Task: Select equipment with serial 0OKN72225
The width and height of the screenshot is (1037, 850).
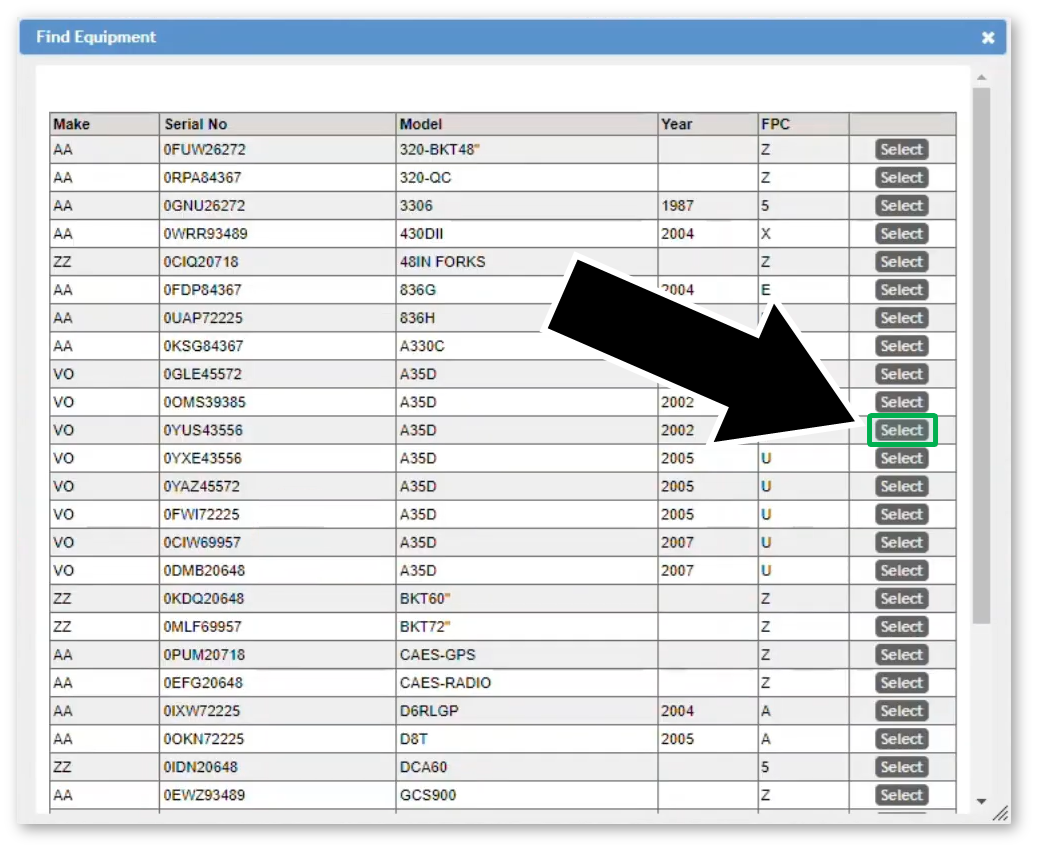Action: (901, 740)
